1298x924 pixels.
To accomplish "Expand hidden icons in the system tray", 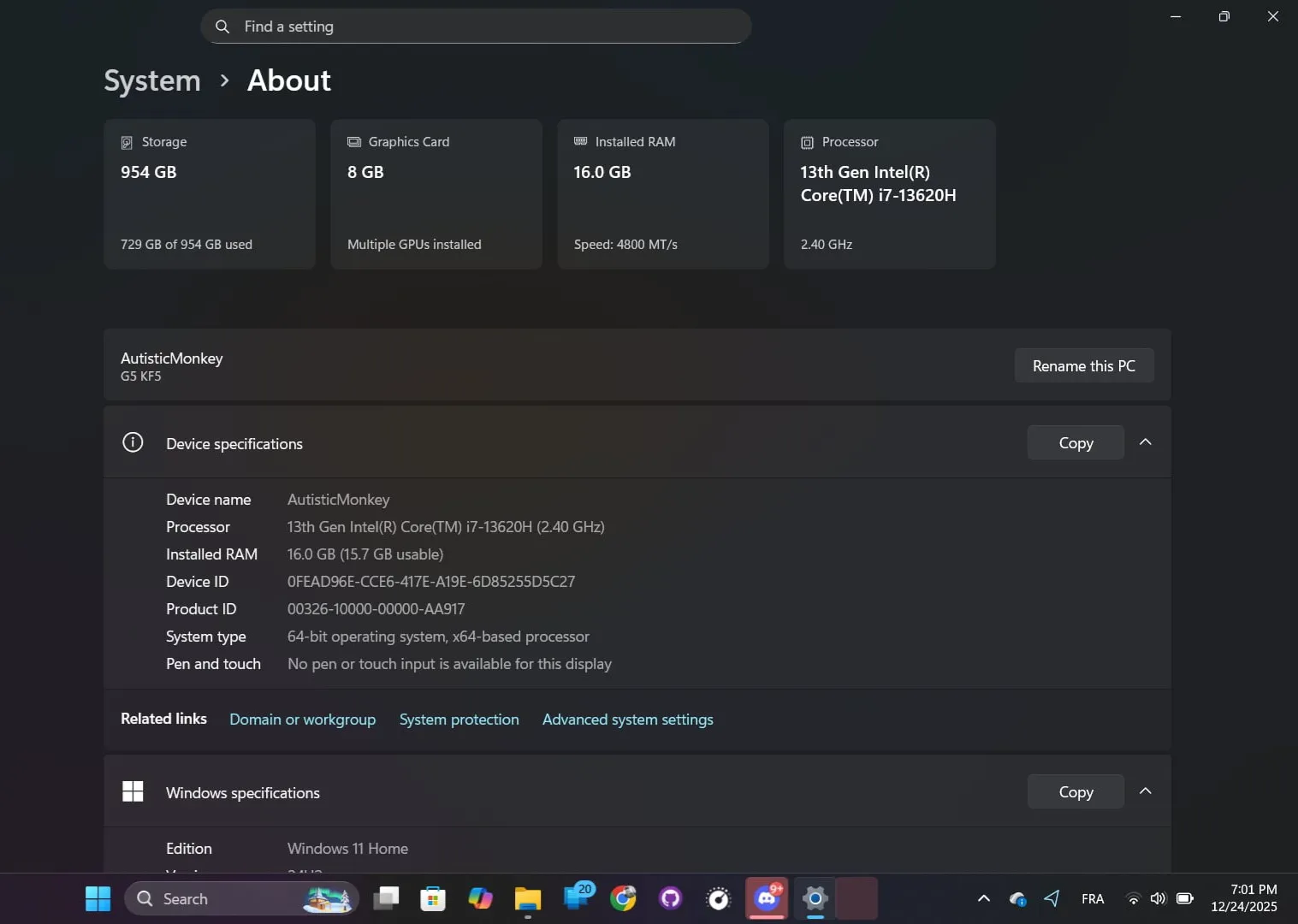I will (x=983, y=898).
